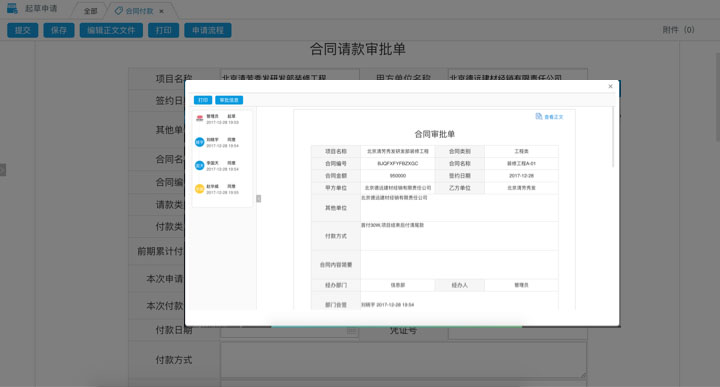The image size is (720, 387).
Task: Click the page's right-side scrollbar
Action: 717,96
